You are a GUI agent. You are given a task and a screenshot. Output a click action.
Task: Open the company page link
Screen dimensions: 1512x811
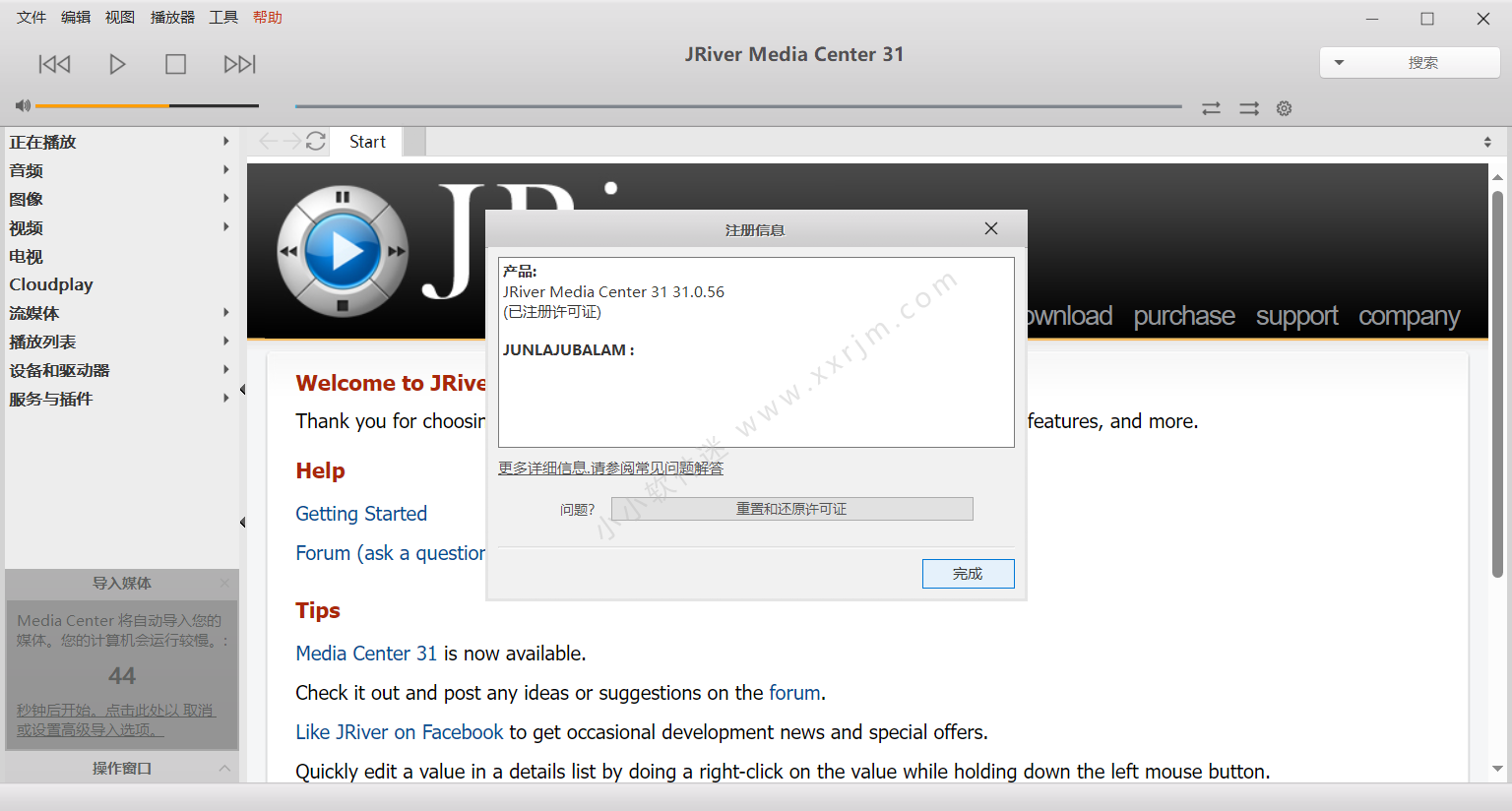tap(1410, 316)
